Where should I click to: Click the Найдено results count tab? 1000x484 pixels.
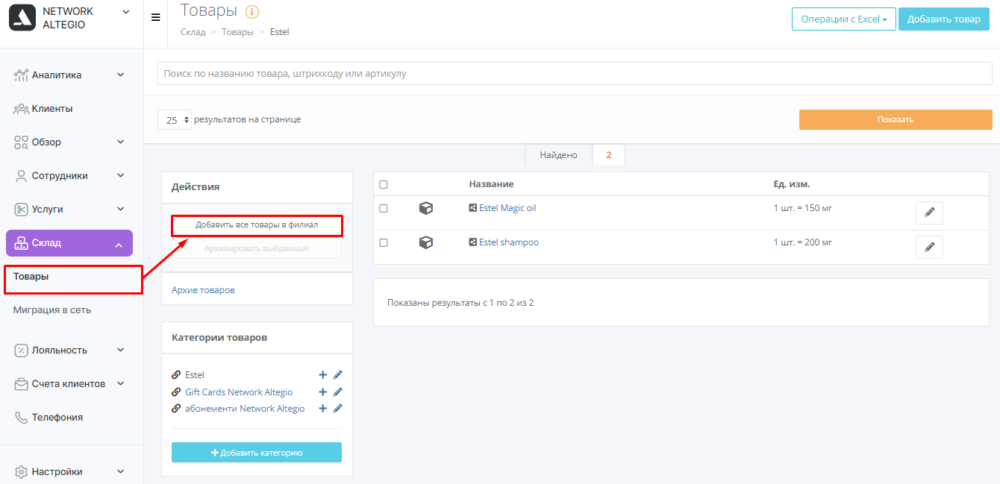(575, 155)
